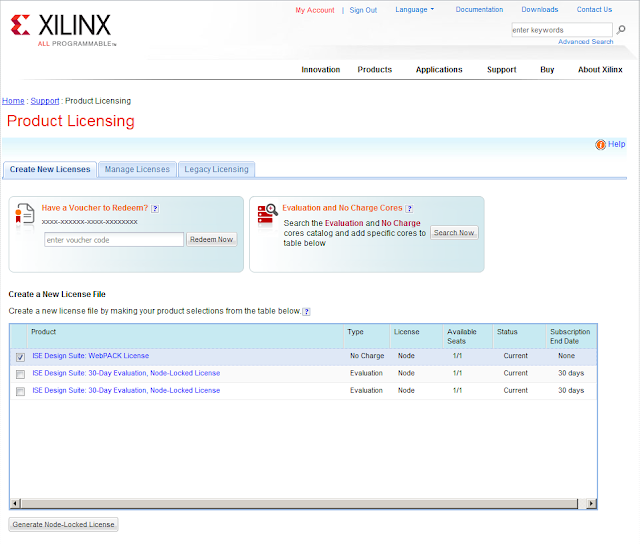This screenshot has height=545, width=640.
Task: Click the None subscription end date cell
Action: [567, 356]
